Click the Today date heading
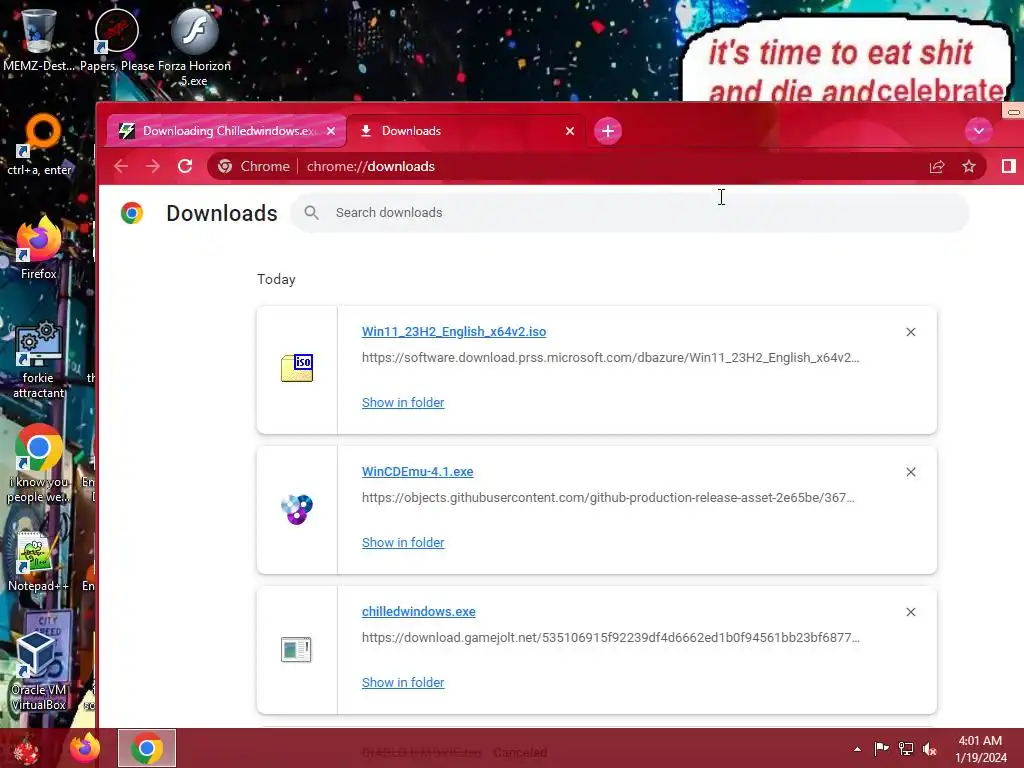Viewport: 1024px width, 768px height. pos(276,280)
